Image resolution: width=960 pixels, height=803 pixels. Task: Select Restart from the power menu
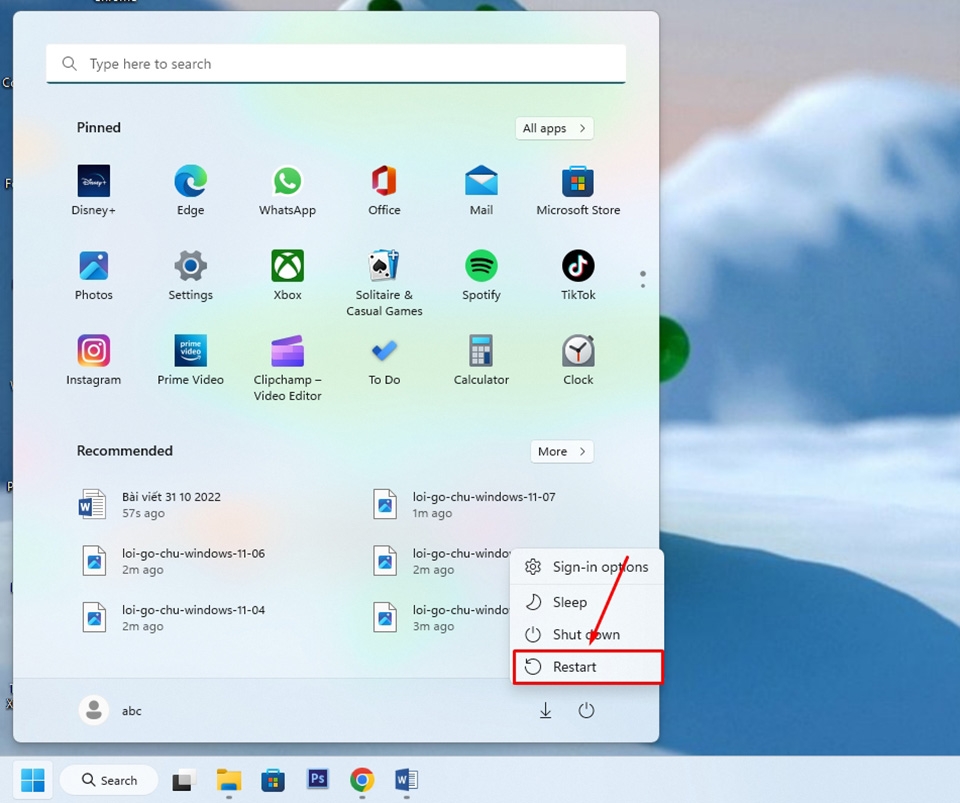[x=574, y=666]
